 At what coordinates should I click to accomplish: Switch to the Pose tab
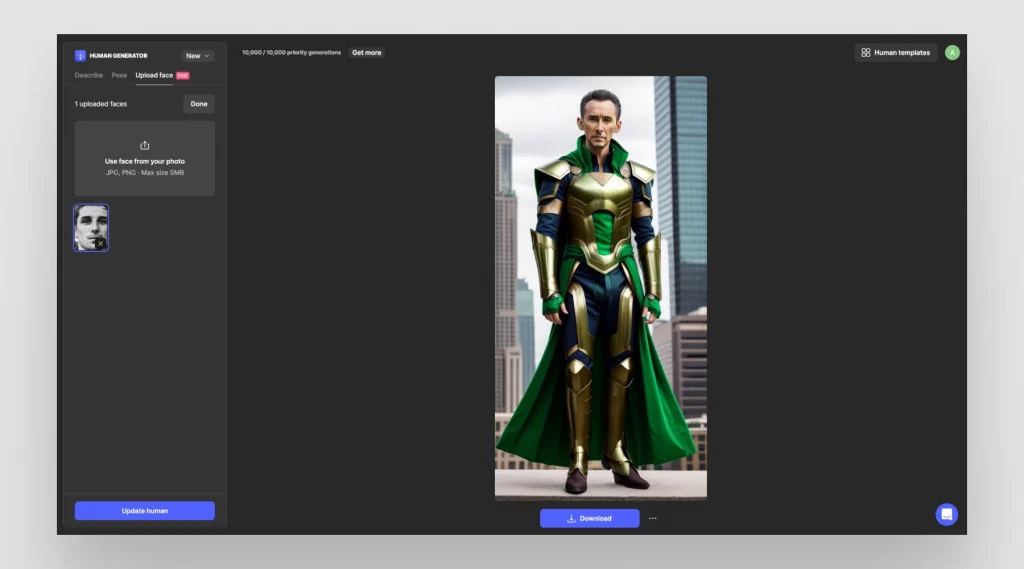(x=119, y=75)
